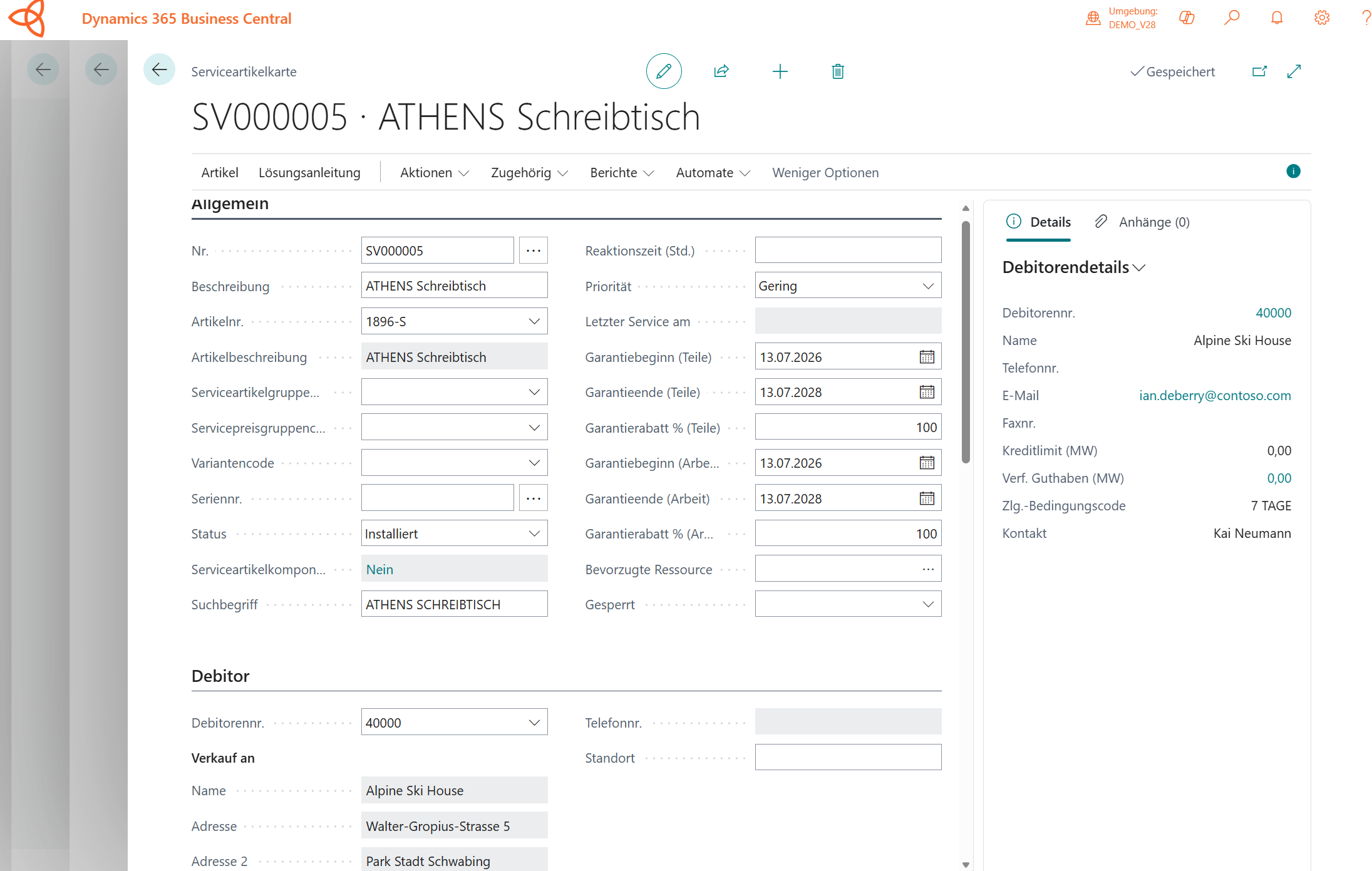Screen dimensions: 1372x871
Task: Open the Status dropdown showing Installiert
Action: click(x=534, y=533)
